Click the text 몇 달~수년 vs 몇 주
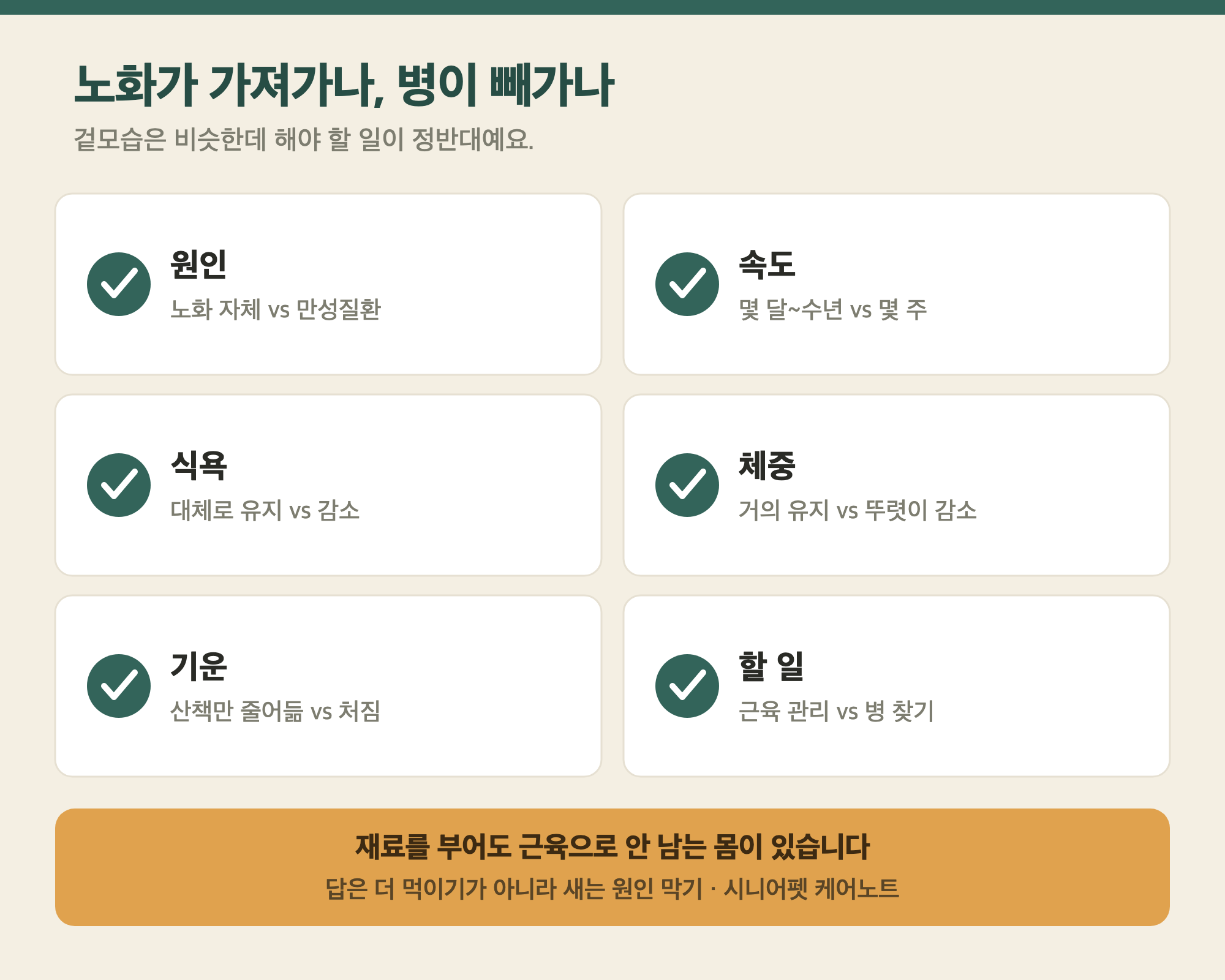This screenshot has width=1225, height=980. [x=833, y=309]
